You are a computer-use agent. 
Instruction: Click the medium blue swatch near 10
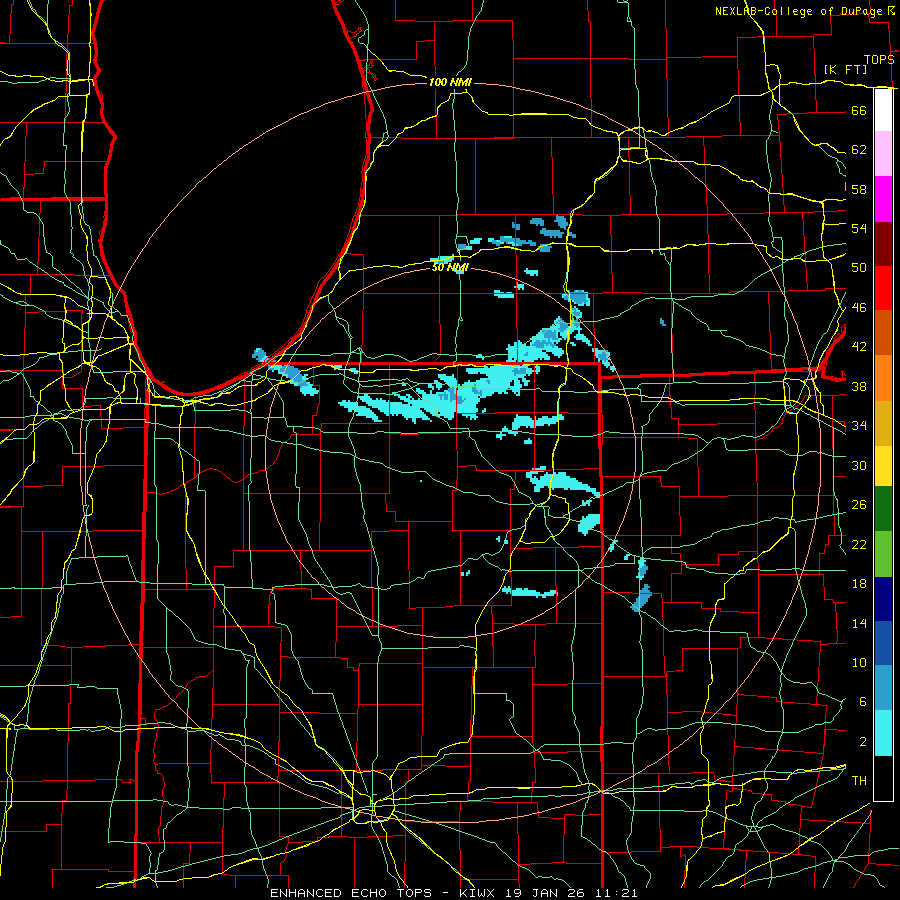883,644
